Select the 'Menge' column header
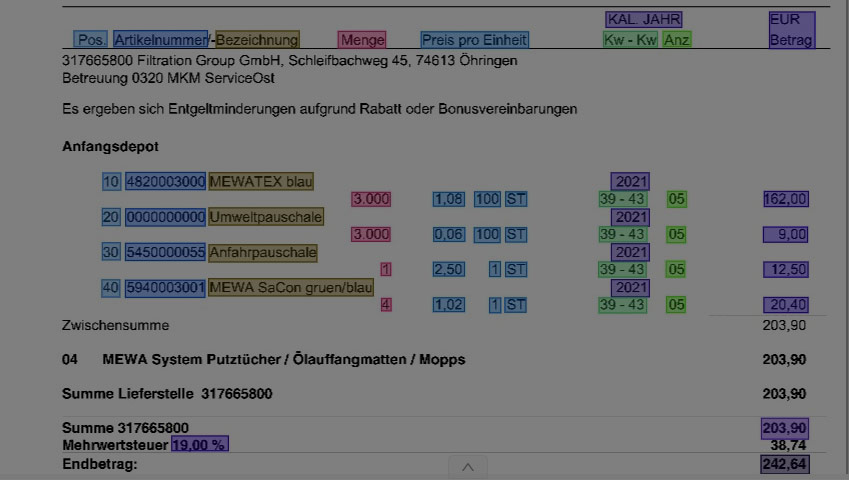Screen dimensions: 849x480 (x=362, y=40)
